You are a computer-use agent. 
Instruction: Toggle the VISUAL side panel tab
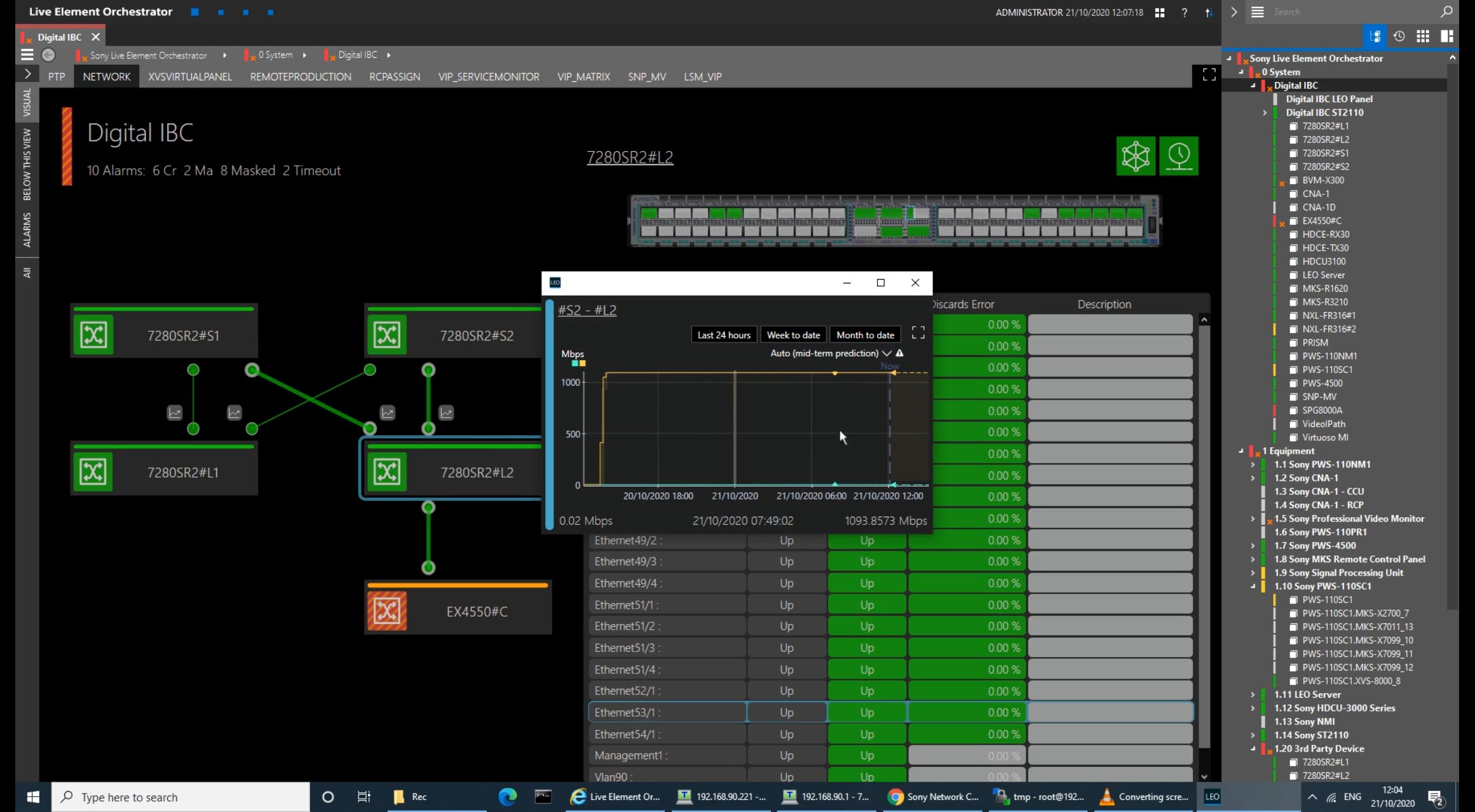point(27,102)
